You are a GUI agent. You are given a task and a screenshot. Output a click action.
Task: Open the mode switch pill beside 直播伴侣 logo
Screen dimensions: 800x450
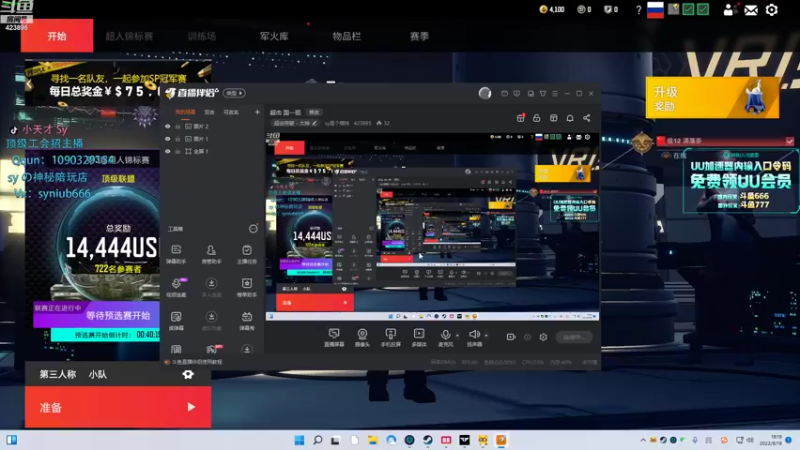[234, 93]
